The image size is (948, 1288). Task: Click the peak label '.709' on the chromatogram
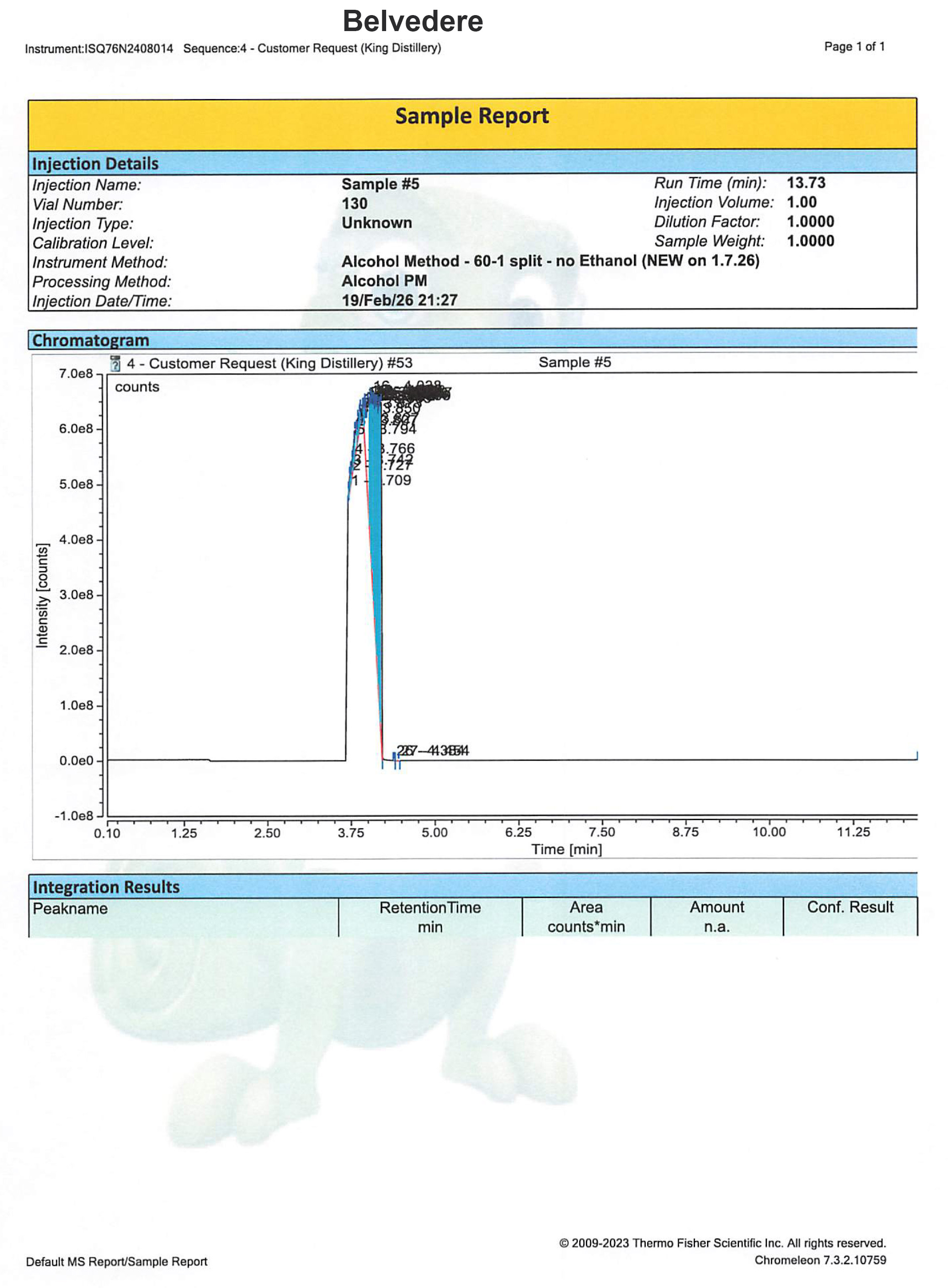click(x=397, y=480)
